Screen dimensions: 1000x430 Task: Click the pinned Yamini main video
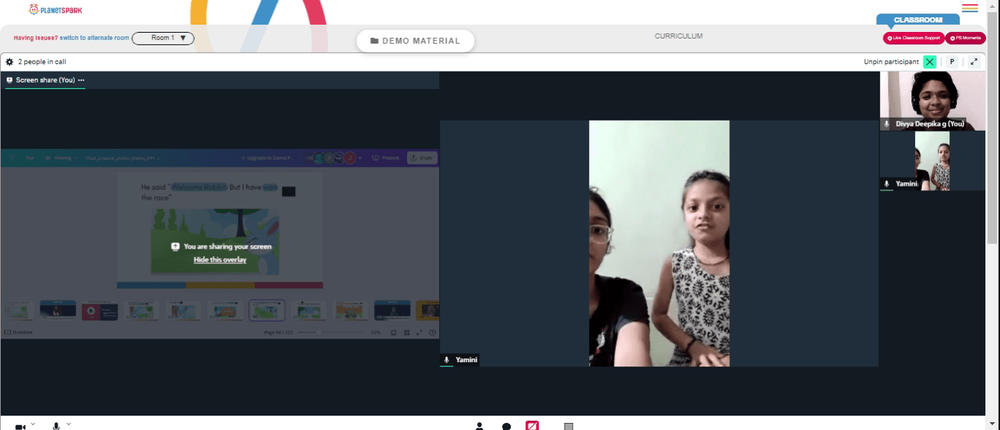(x=659, y=243)
